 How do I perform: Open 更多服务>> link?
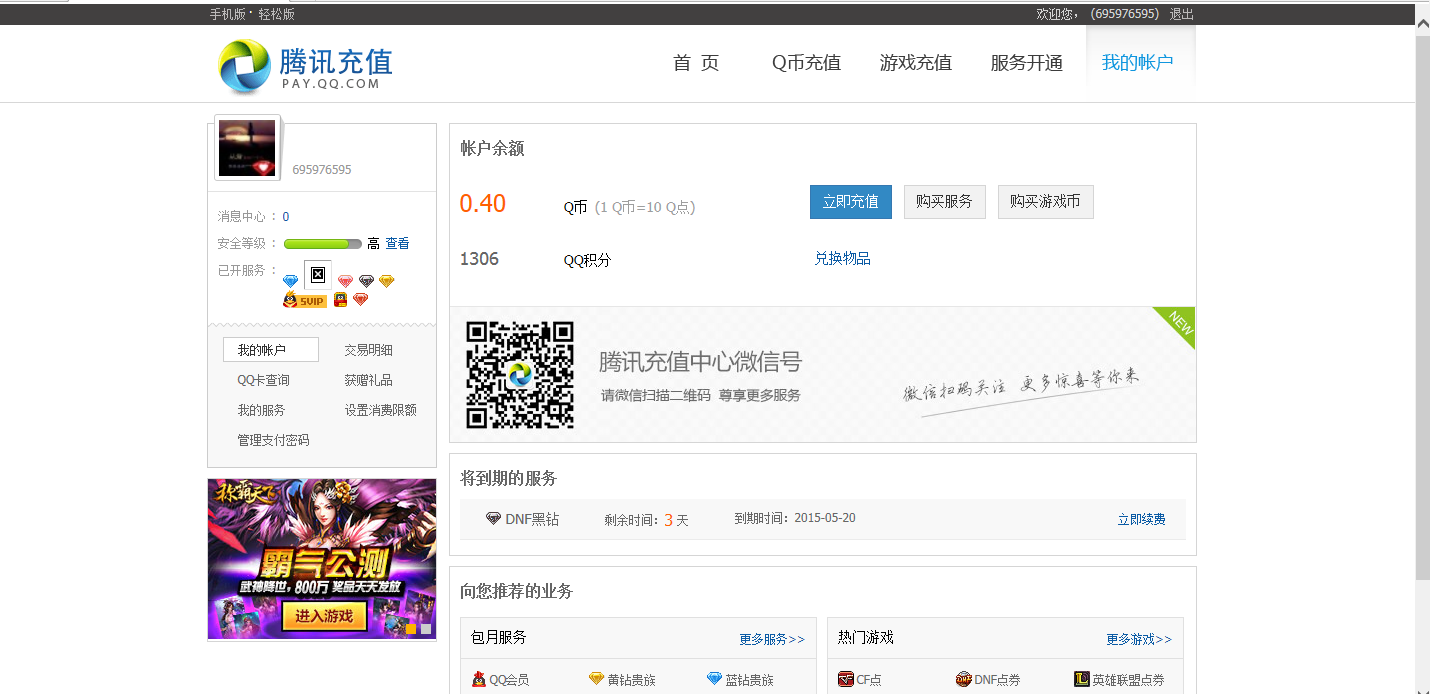772,639
